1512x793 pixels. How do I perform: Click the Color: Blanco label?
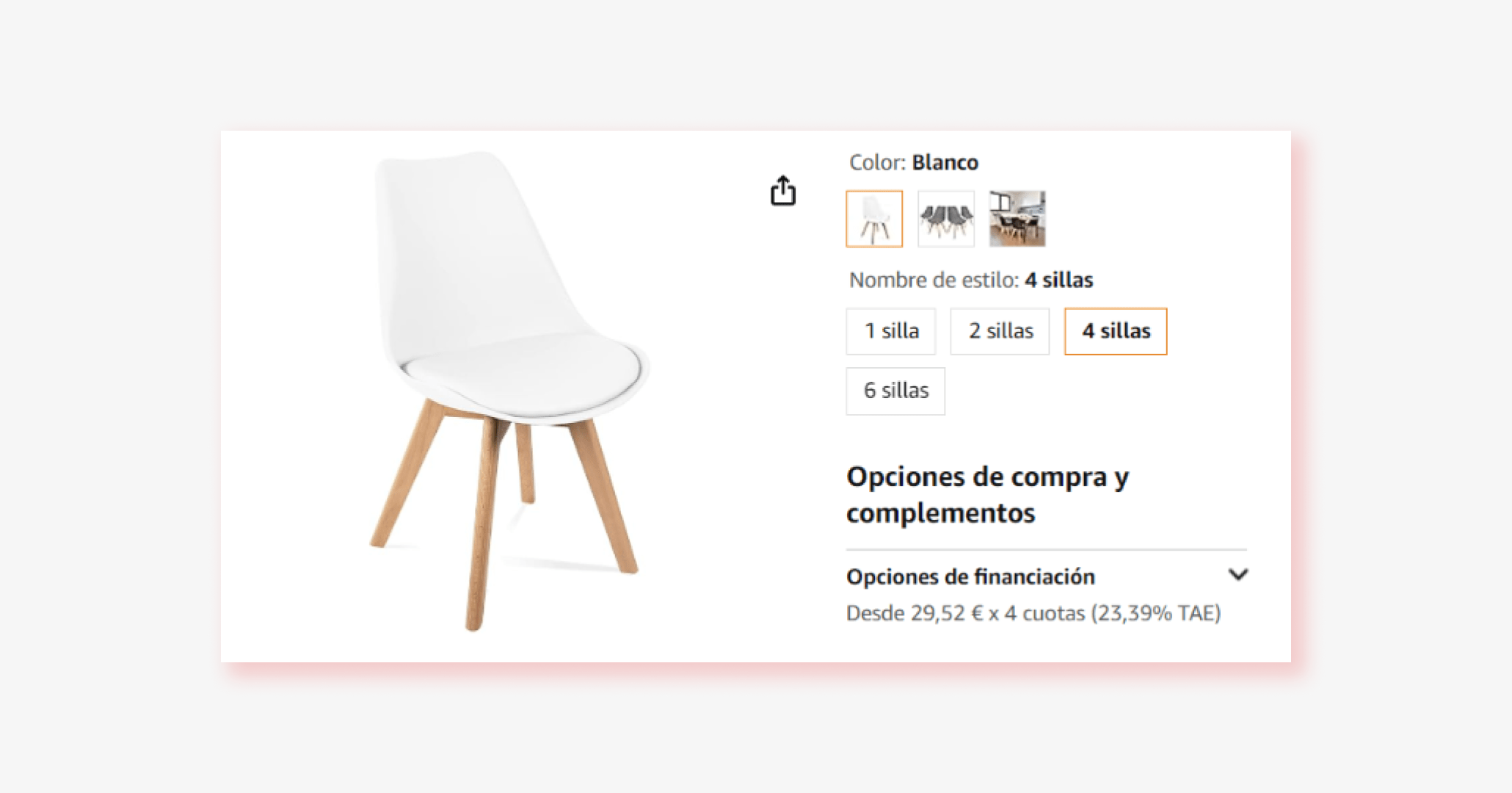tap(912, 162)
